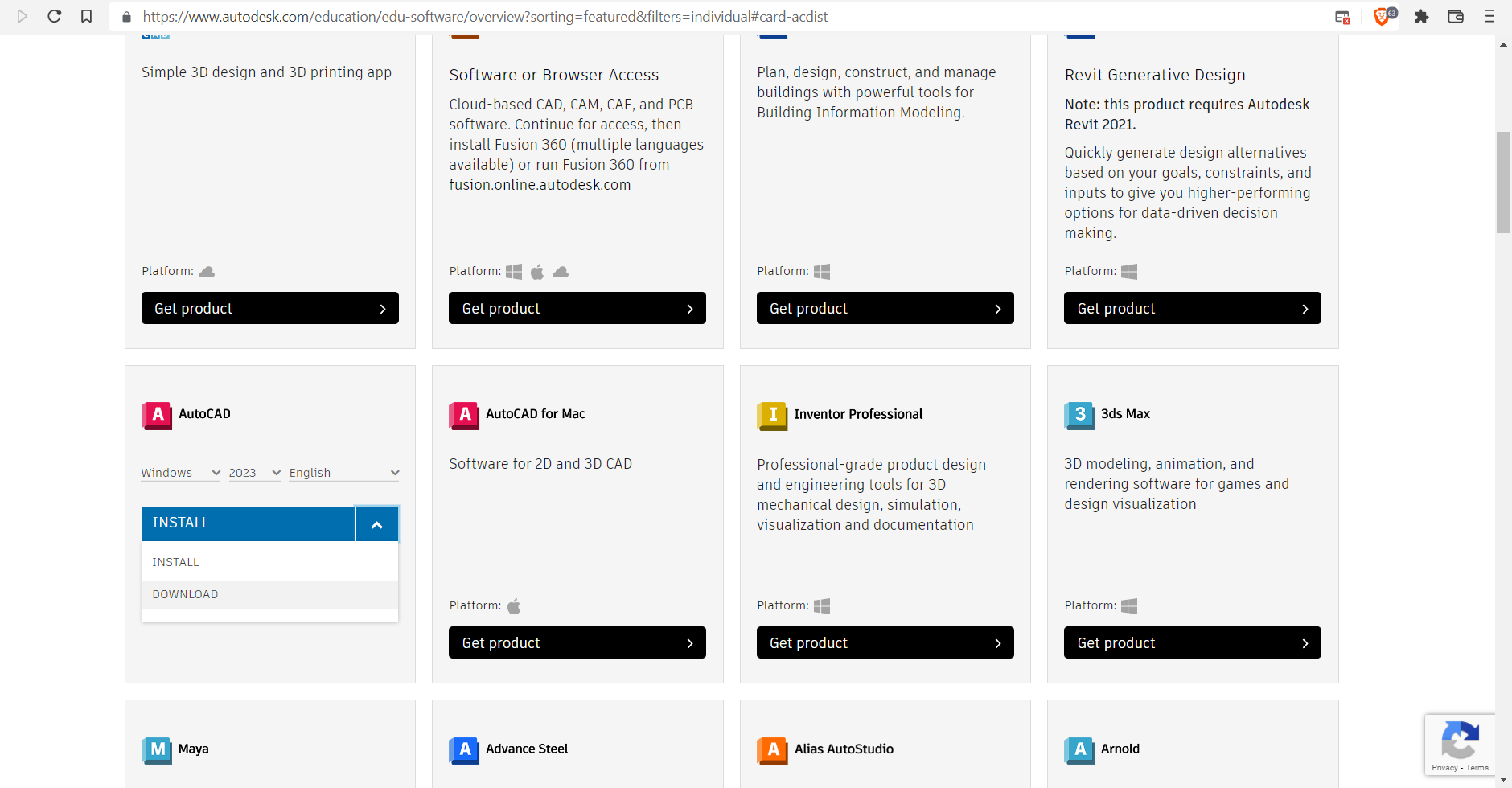Click the Inventor Professional title
The width and height of the screenshot is (1512, 788).
(858, 414)
